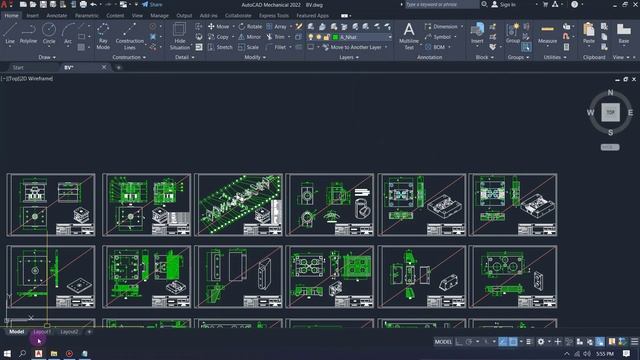
Task: Click the Group tool
Action: click(513, 33)
